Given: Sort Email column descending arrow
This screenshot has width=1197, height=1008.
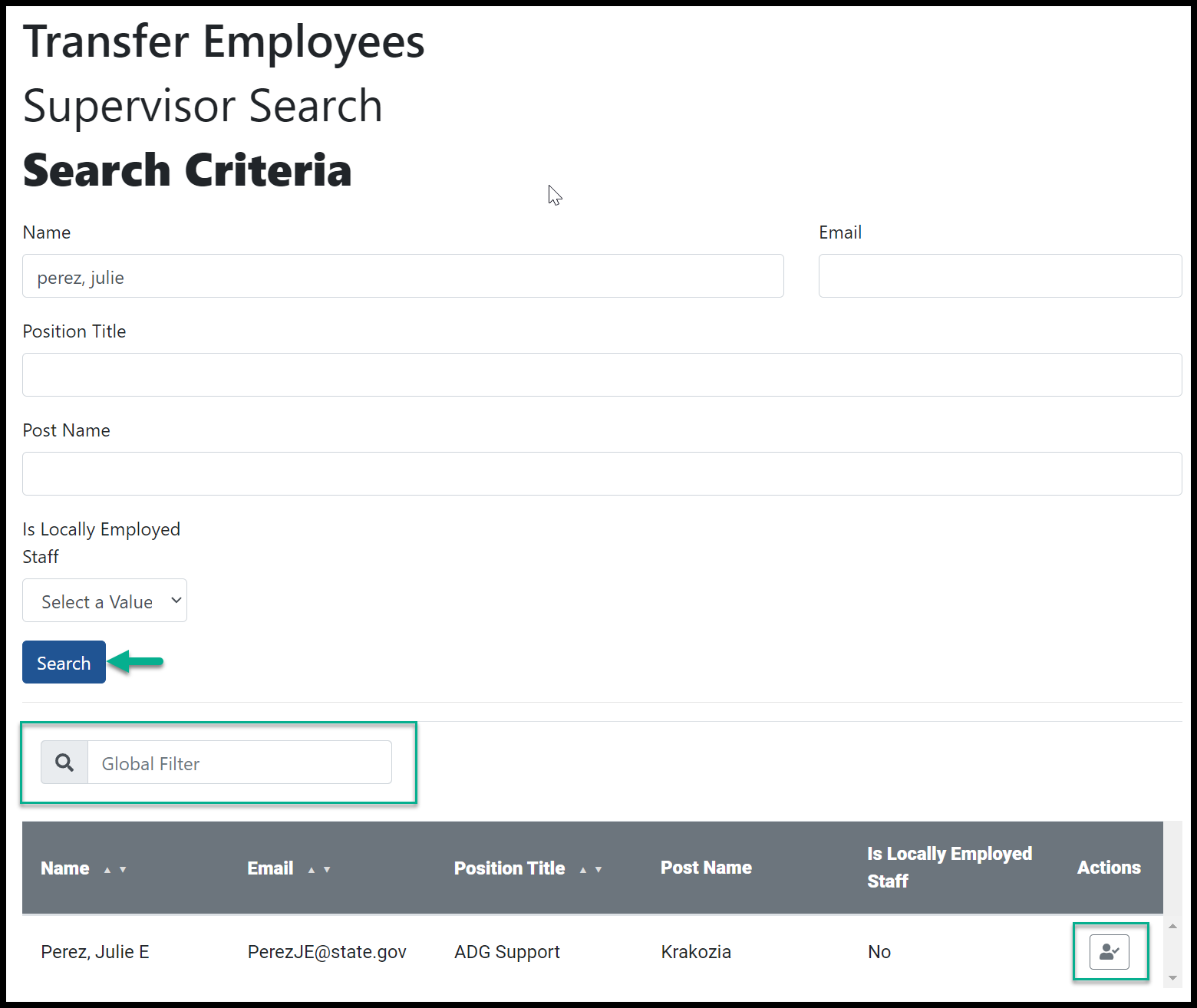Looking at the screenshot, I should point(327,870).
